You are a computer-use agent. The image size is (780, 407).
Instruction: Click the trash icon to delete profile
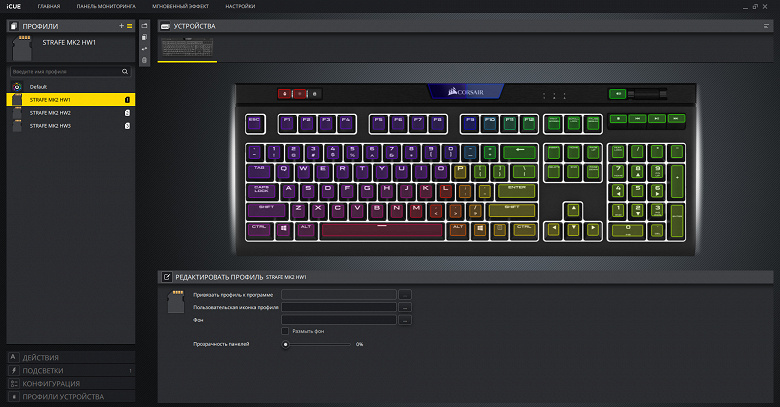pos(144,60)
